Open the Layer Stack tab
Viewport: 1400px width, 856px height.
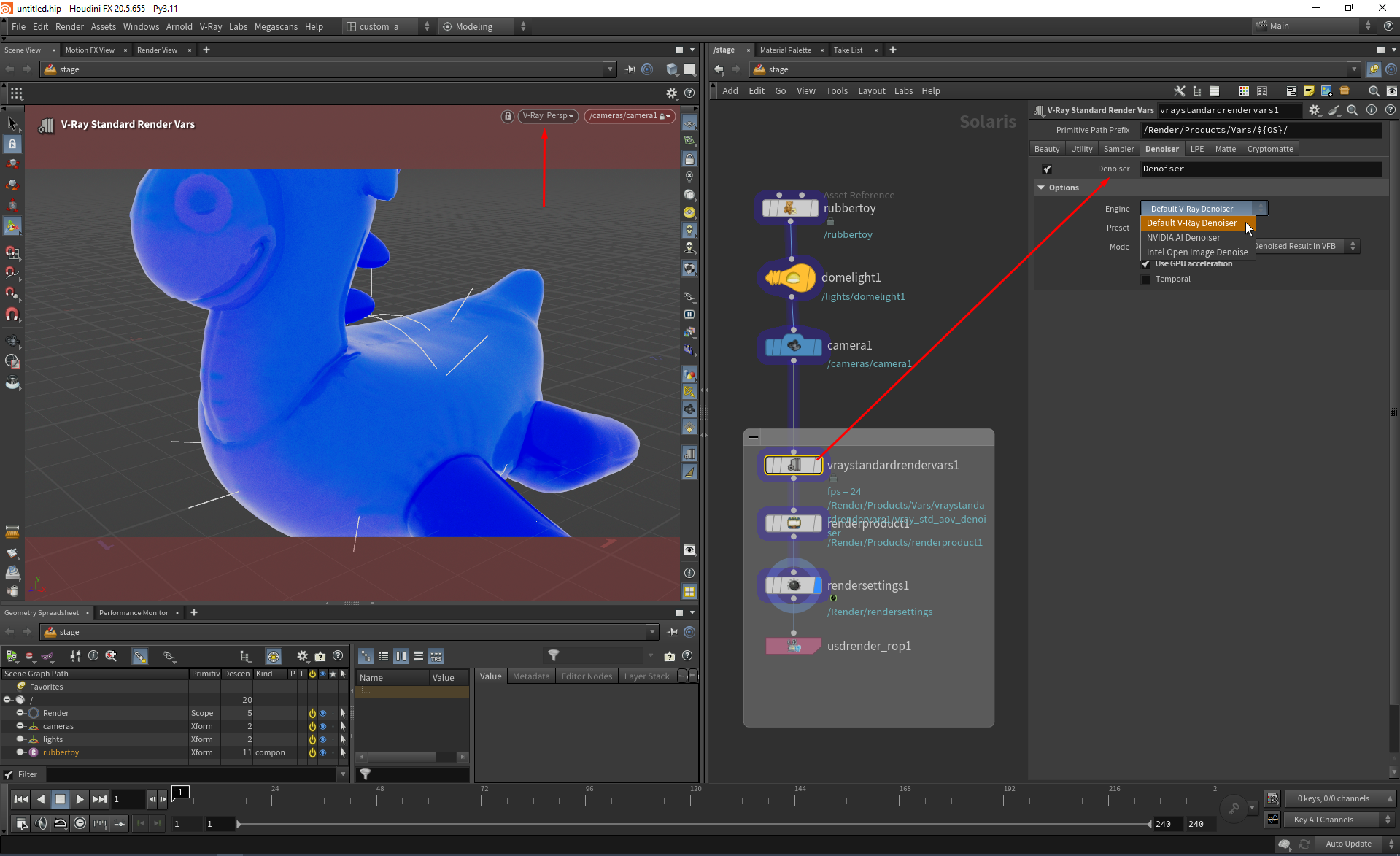[x=646, y=676]
